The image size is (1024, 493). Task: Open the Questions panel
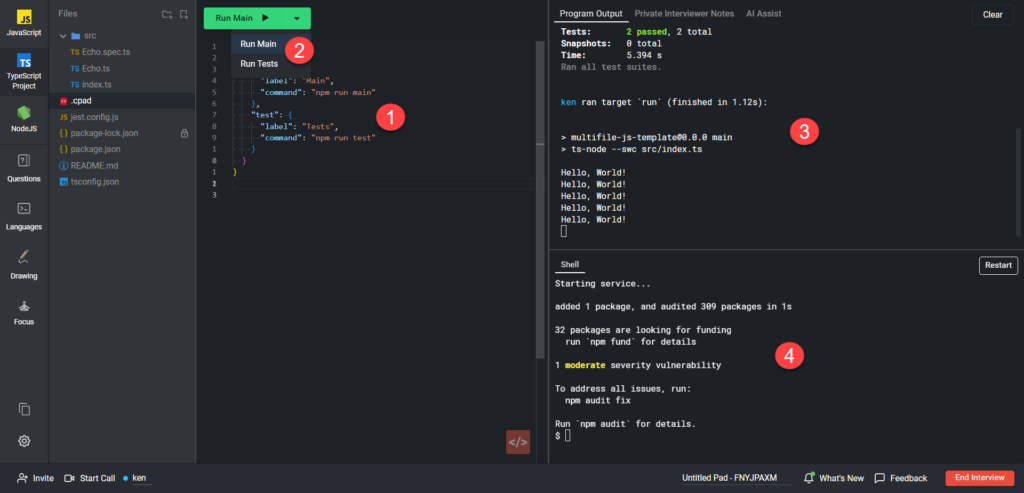click(24, 166)
